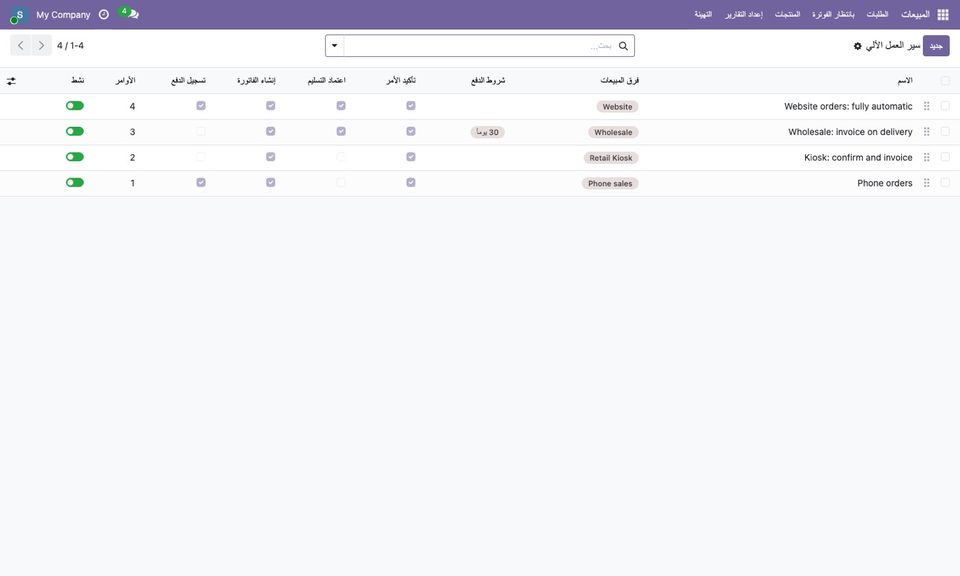Grab the drag handle for Wholesale row

tap(926, 132)
